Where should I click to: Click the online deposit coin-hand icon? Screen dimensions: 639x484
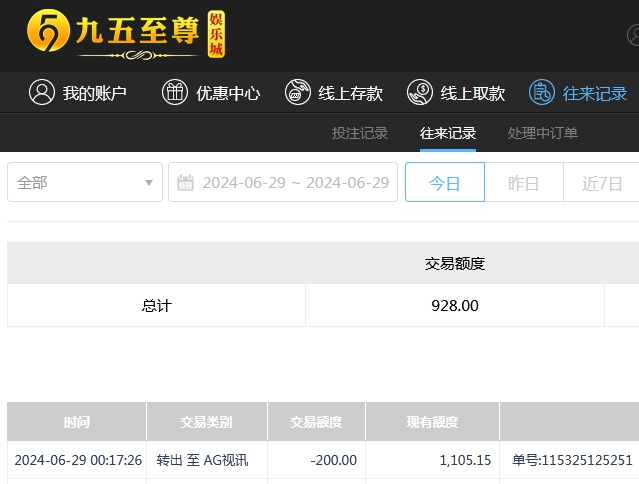click(297, 92)
